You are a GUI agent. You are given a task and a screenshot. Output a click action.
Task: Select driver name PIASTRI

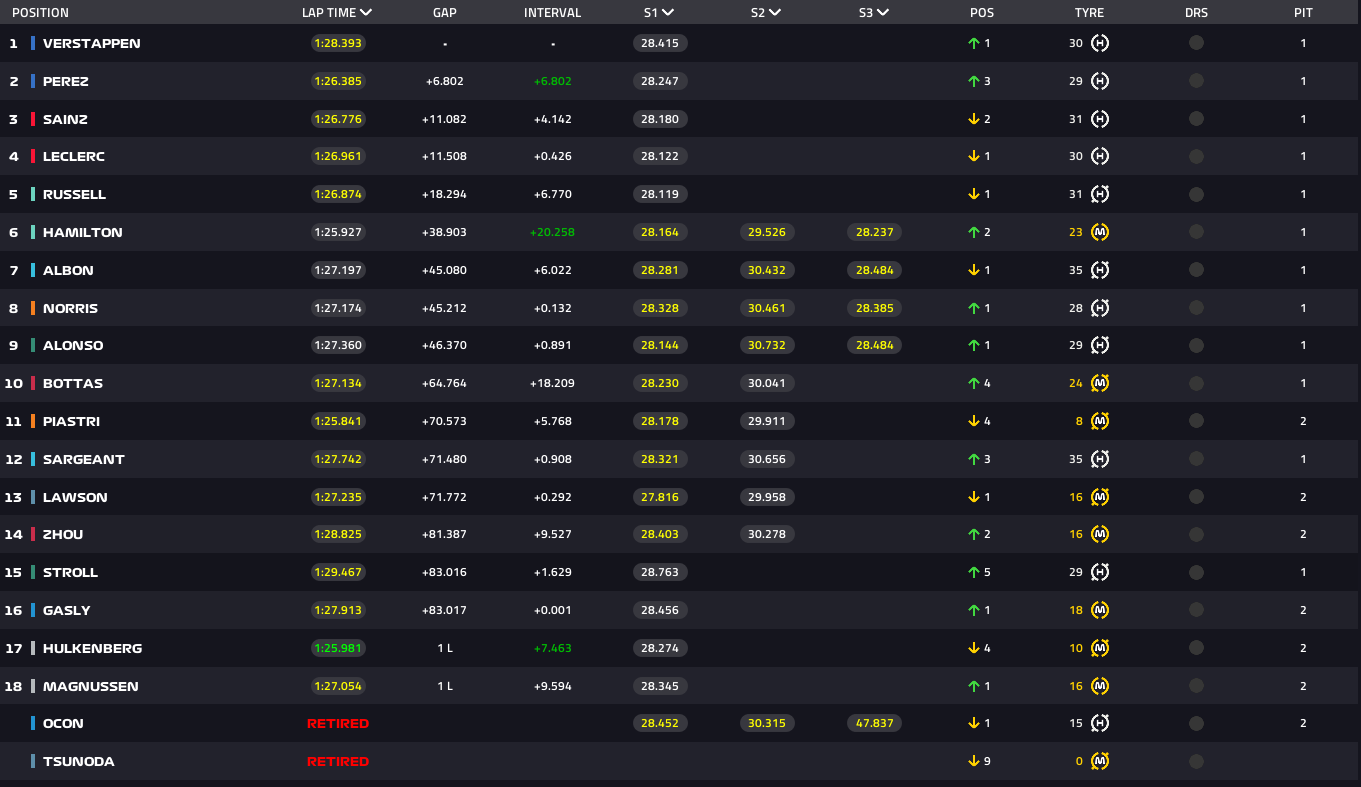click(x=72, y=421)
